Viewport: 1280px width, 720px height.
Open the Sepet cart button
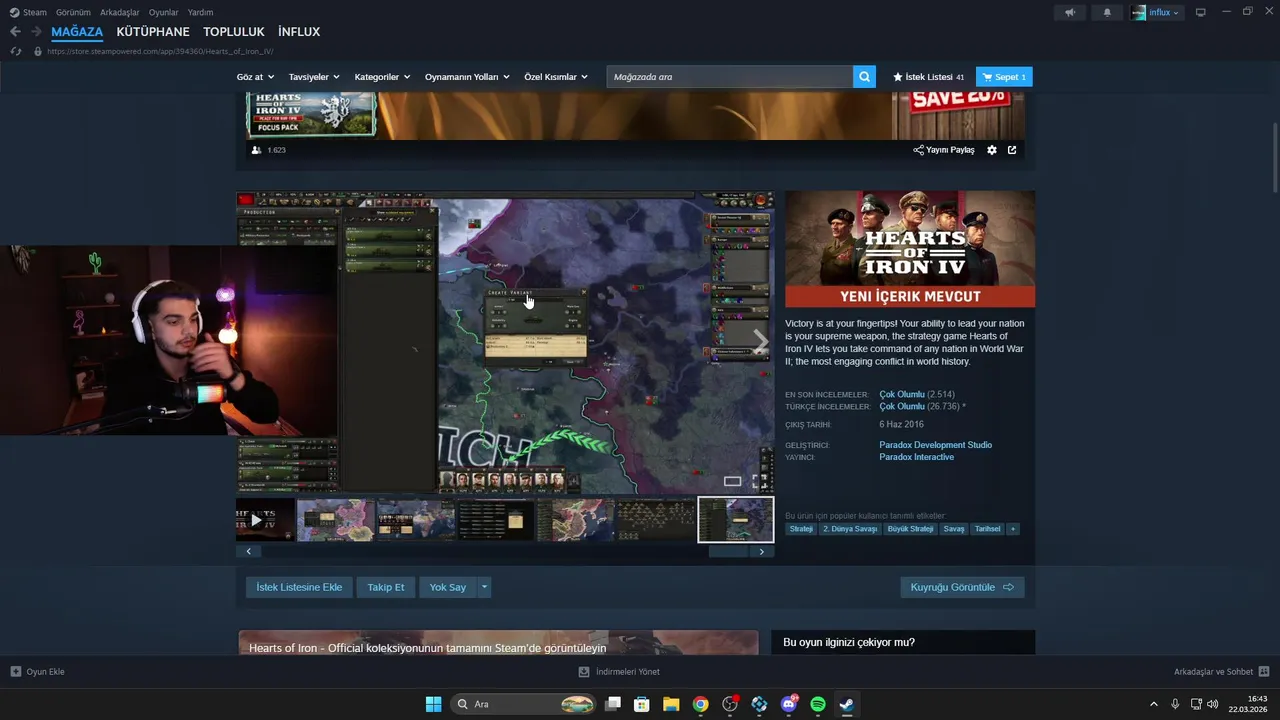(1004, 77)
